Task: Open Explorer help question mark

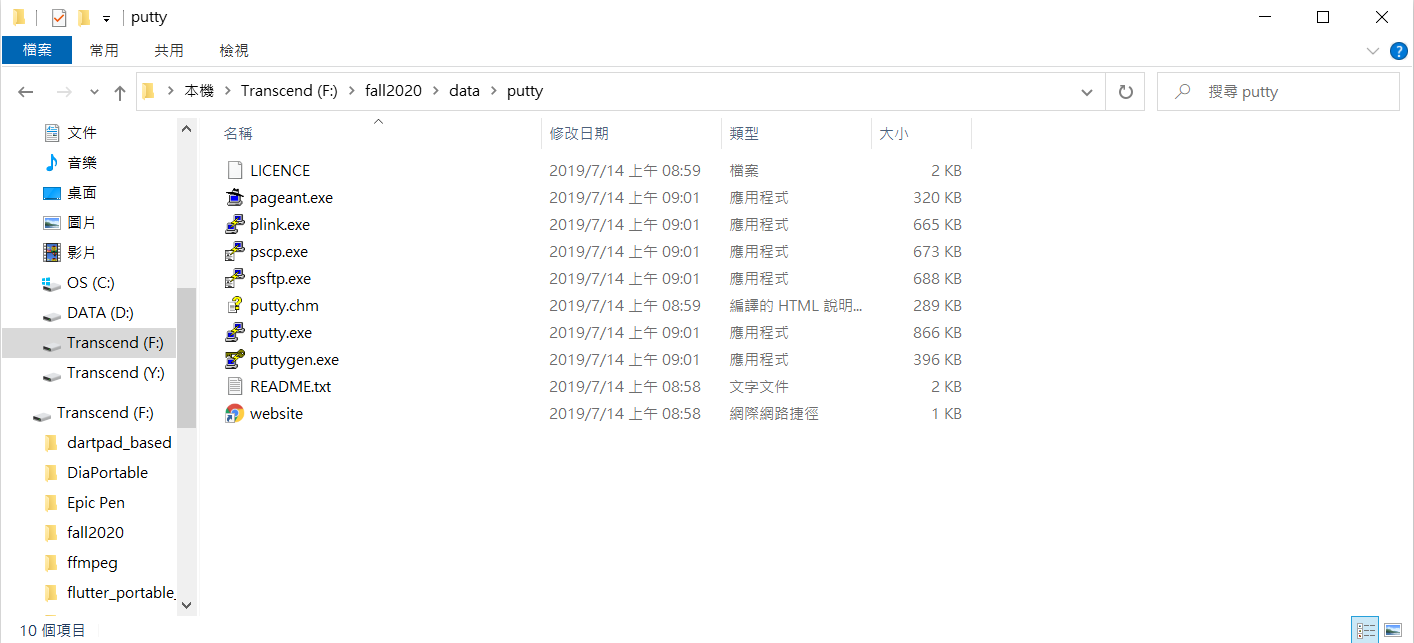Action: pos(1398,50)
